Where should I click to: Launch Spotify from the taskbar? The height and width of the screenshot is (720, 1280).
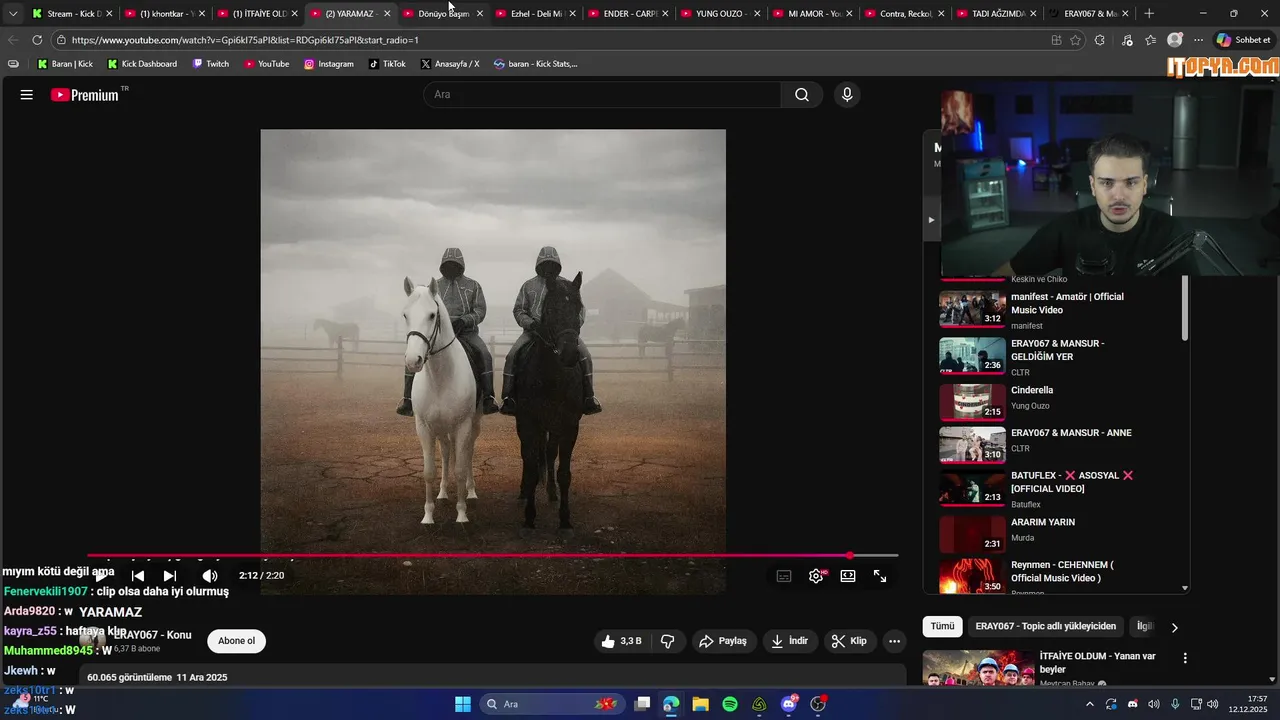[730, 704]
